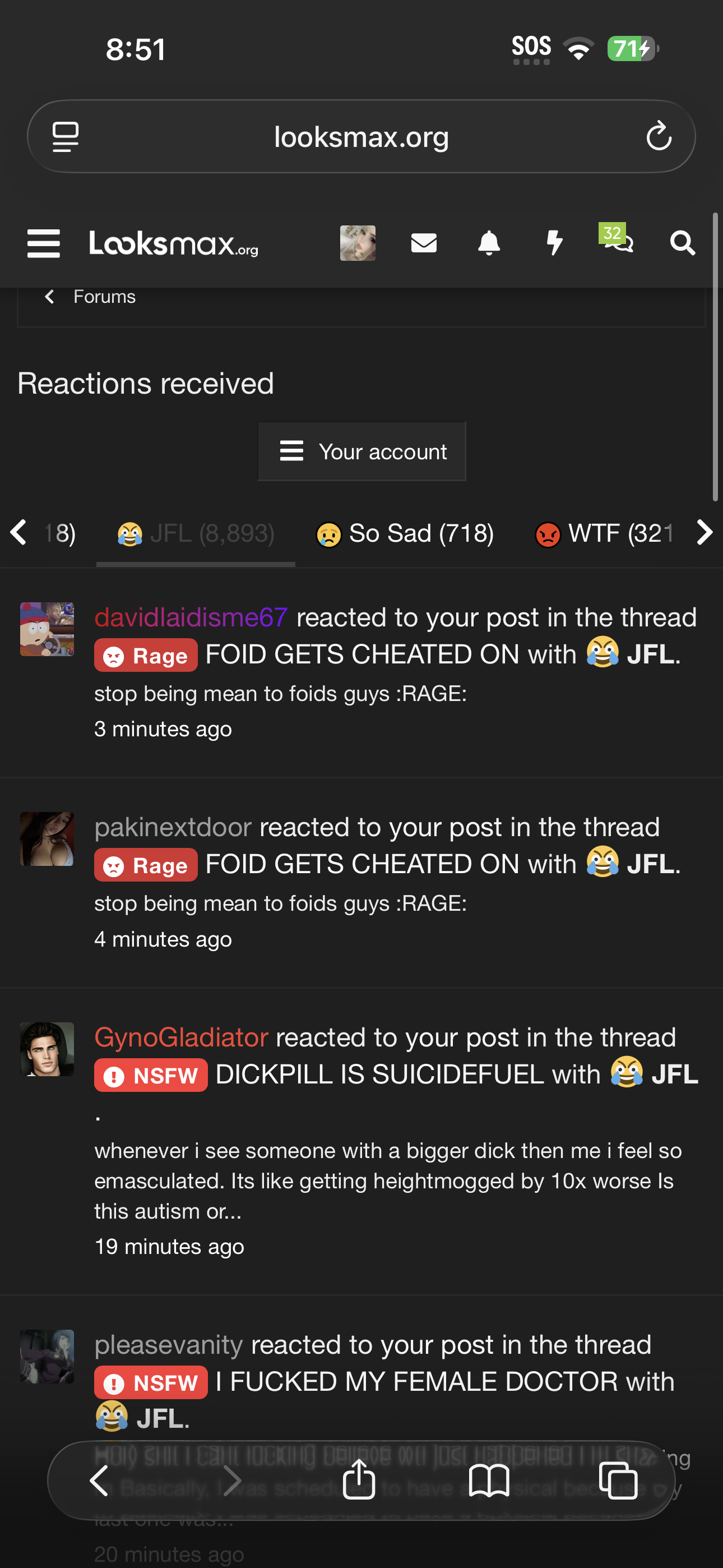The image size is (723, 1568).
Task: Open the Safari tabs overview icon
Action: (618, 1480)
